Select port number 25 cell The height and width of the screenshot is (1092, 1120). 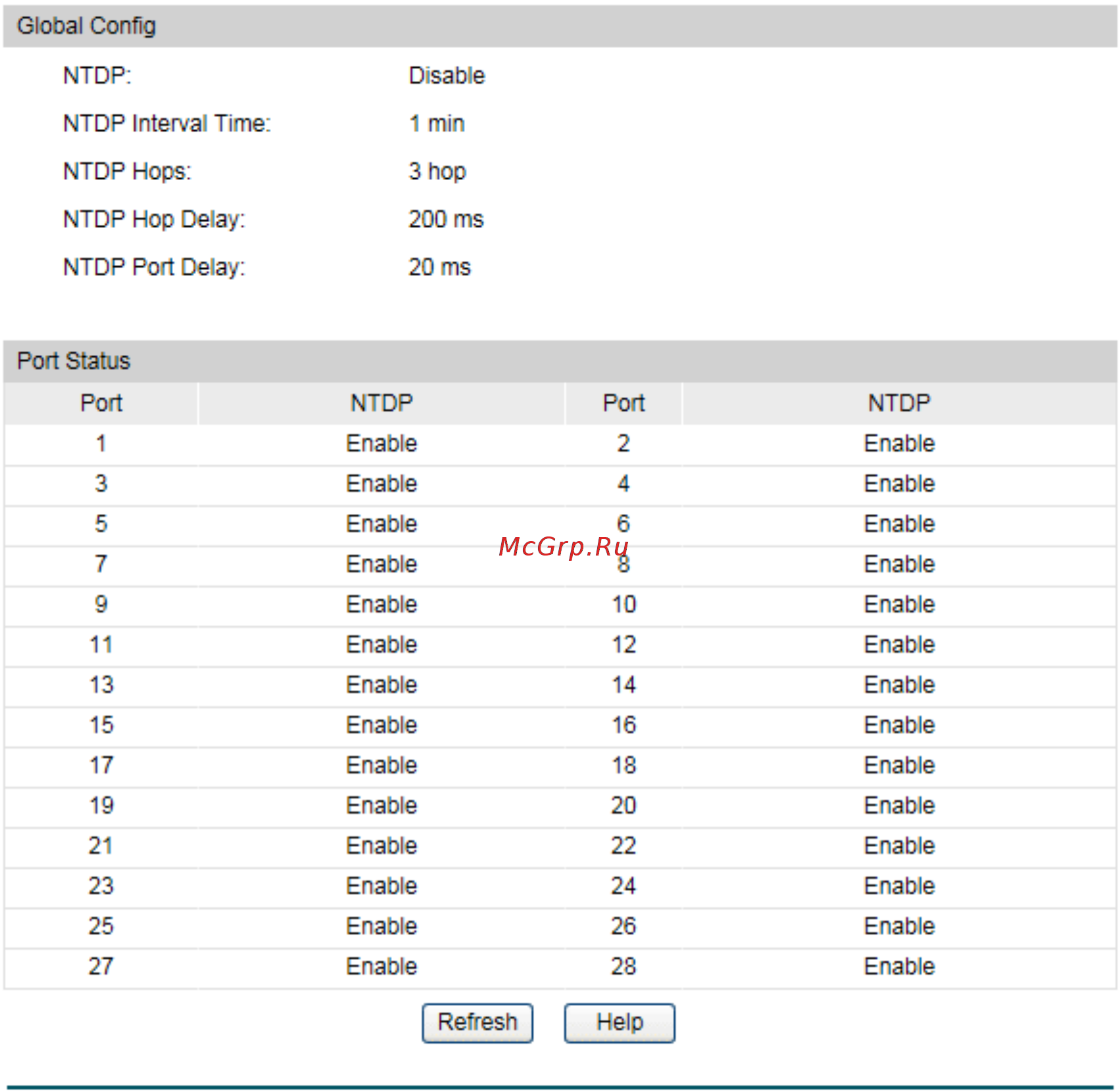click(101, 926)
